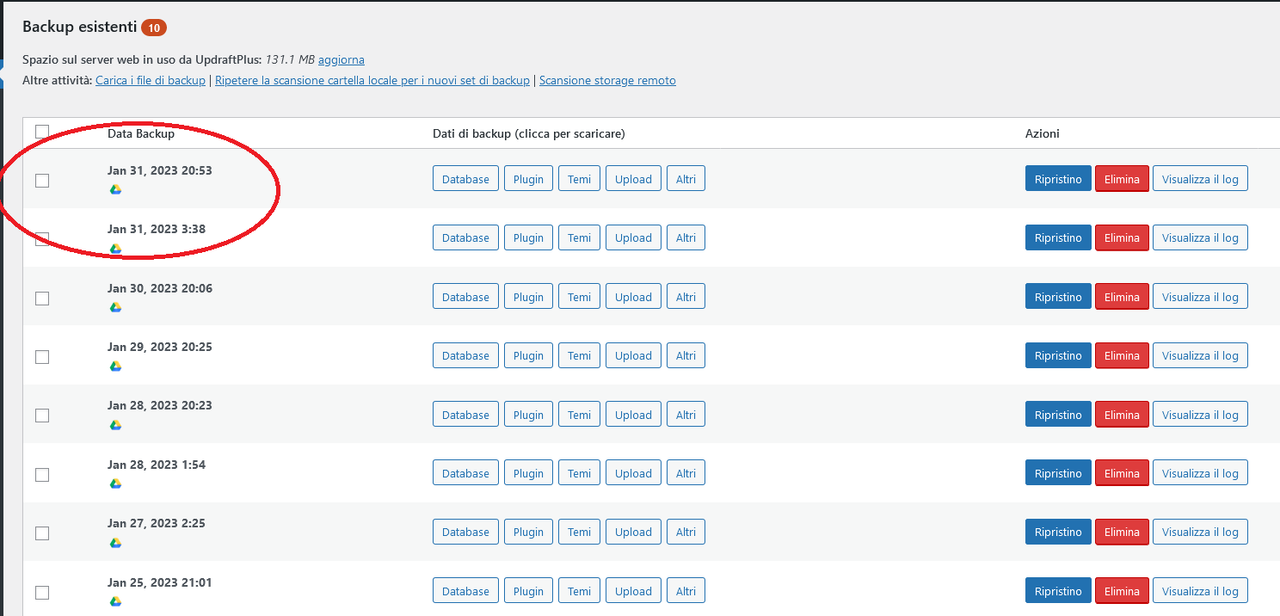Click Google Drive icon under Jan 28 20:23
1280x616 pixels.
point(115,425)
